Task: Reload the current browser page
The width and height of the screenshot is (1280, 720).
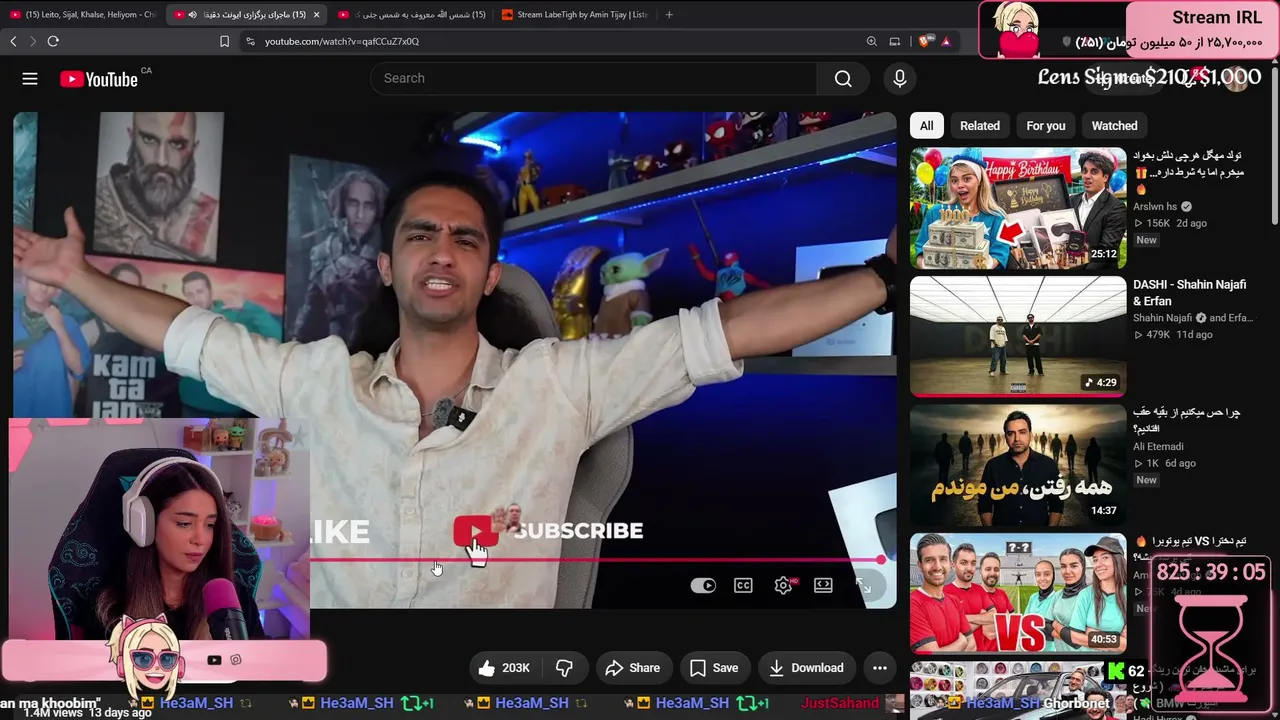Action: pyautogui.click(x=53, y=41)
